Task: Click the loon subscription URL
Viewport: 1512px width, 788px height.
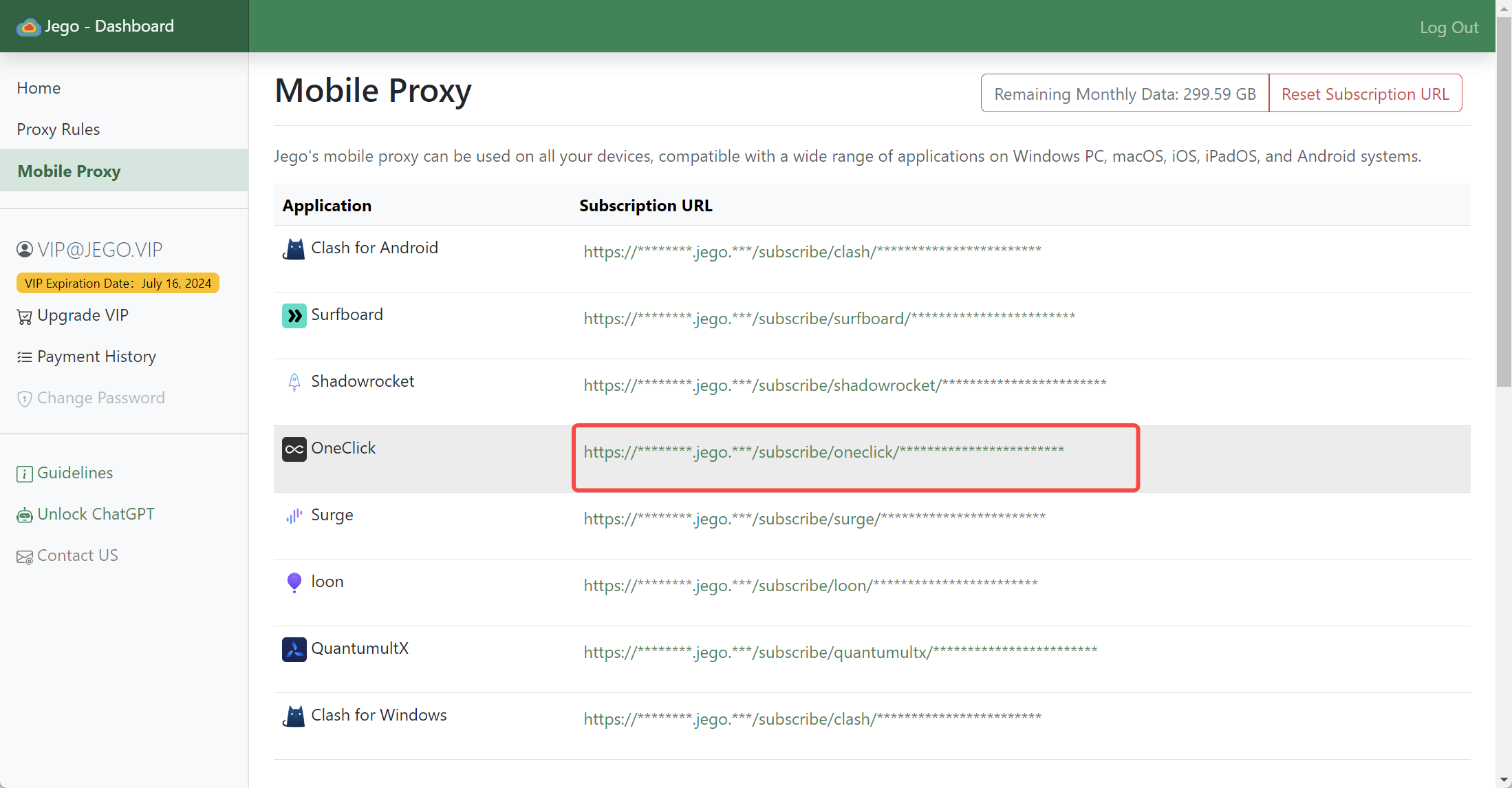Action: (810, 585)
